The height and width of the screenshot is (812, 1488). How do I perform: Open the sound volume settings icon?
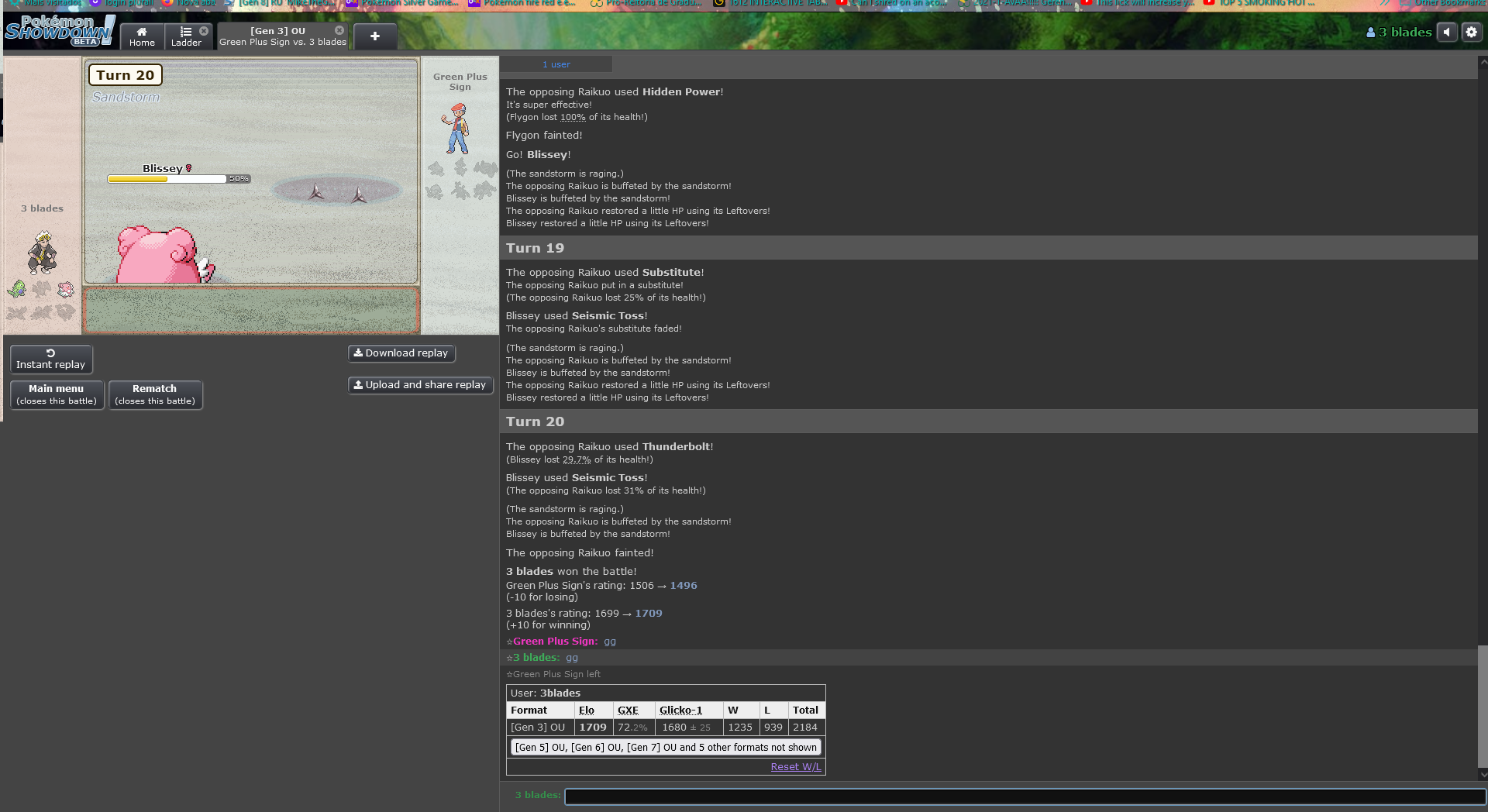coord(1447,33)
